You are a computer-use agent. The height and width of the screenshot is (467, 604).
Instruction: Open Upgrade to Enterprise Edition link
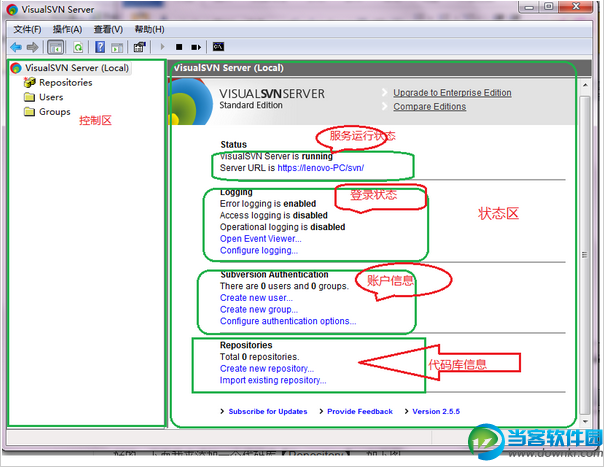coord(452,93)
